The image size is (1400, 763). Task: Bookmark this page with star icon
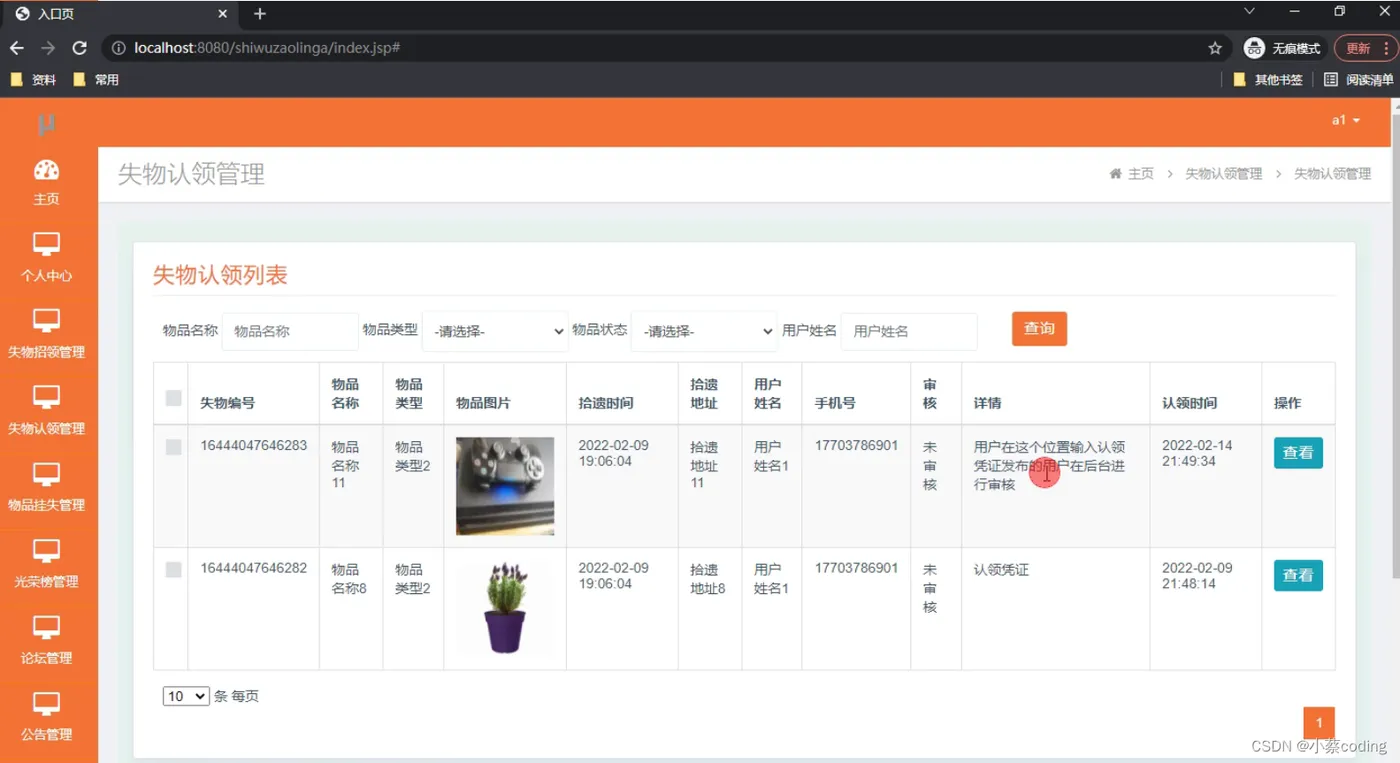[1215, 48]
